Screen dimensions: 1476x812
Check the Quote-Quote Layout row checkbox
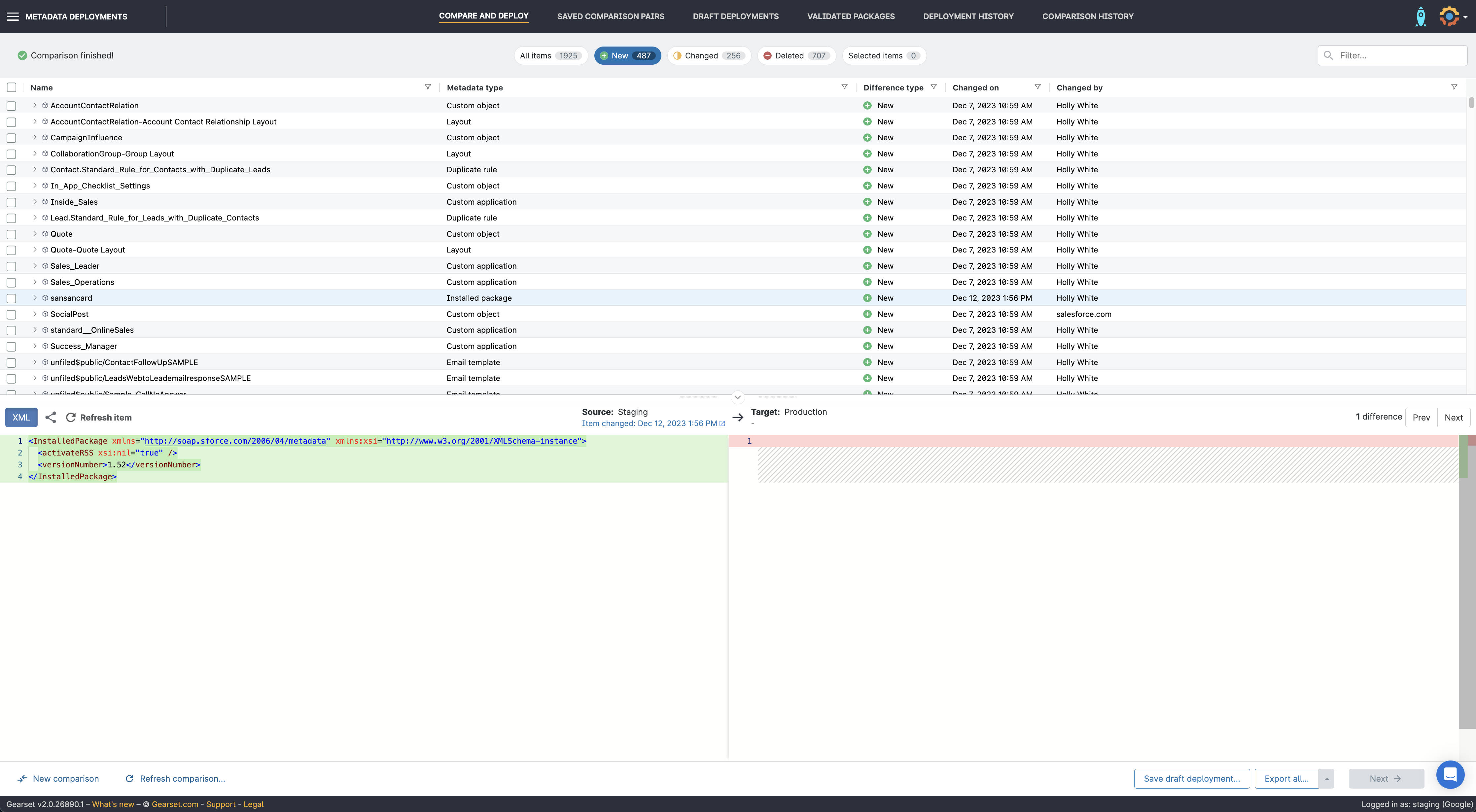12,250
